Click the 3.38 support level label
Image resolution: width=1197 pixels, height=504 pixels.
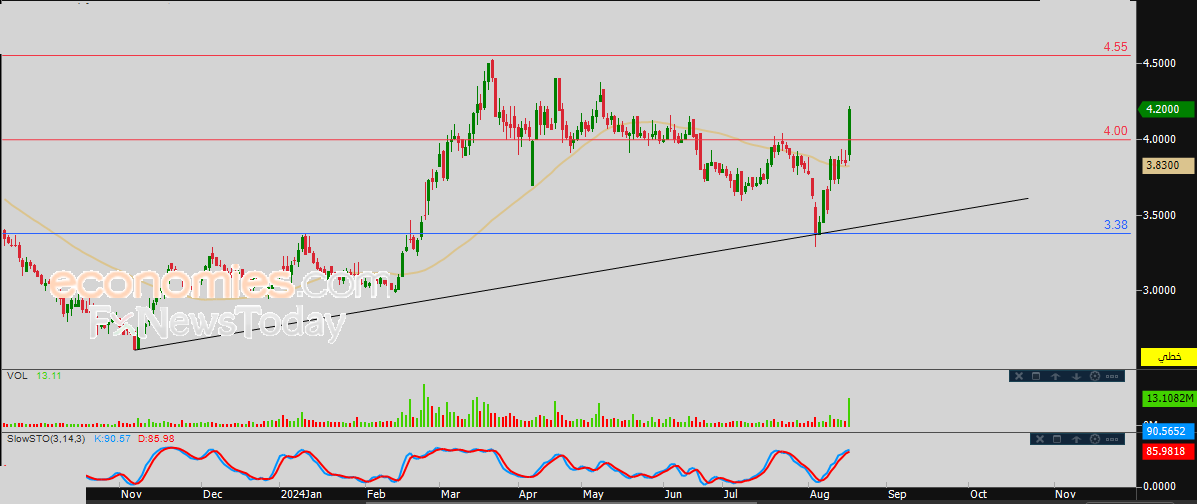coord(1115,225)
